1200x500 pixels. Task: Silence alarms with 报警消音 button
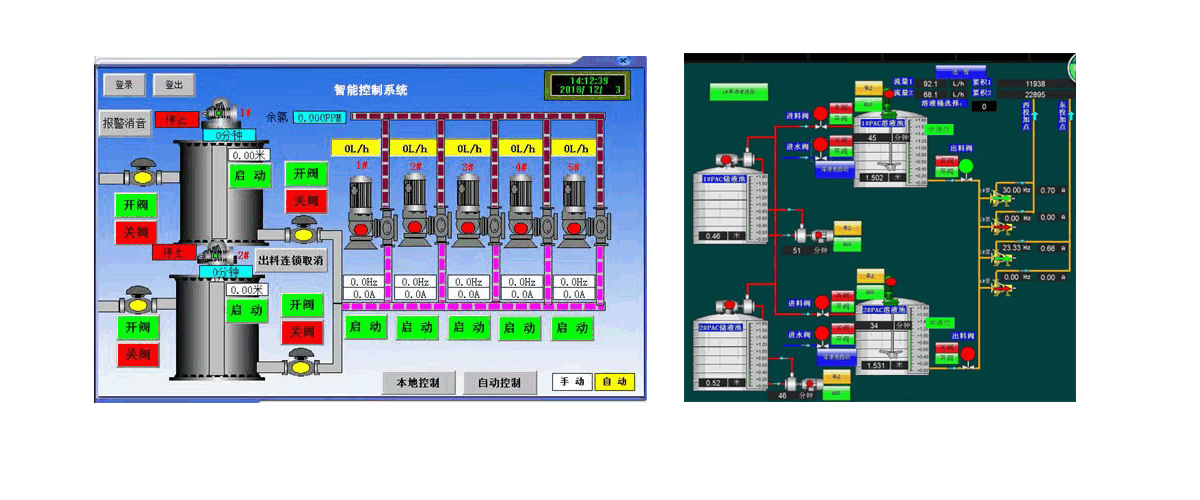pyautogui.click(x=125, y=124)
